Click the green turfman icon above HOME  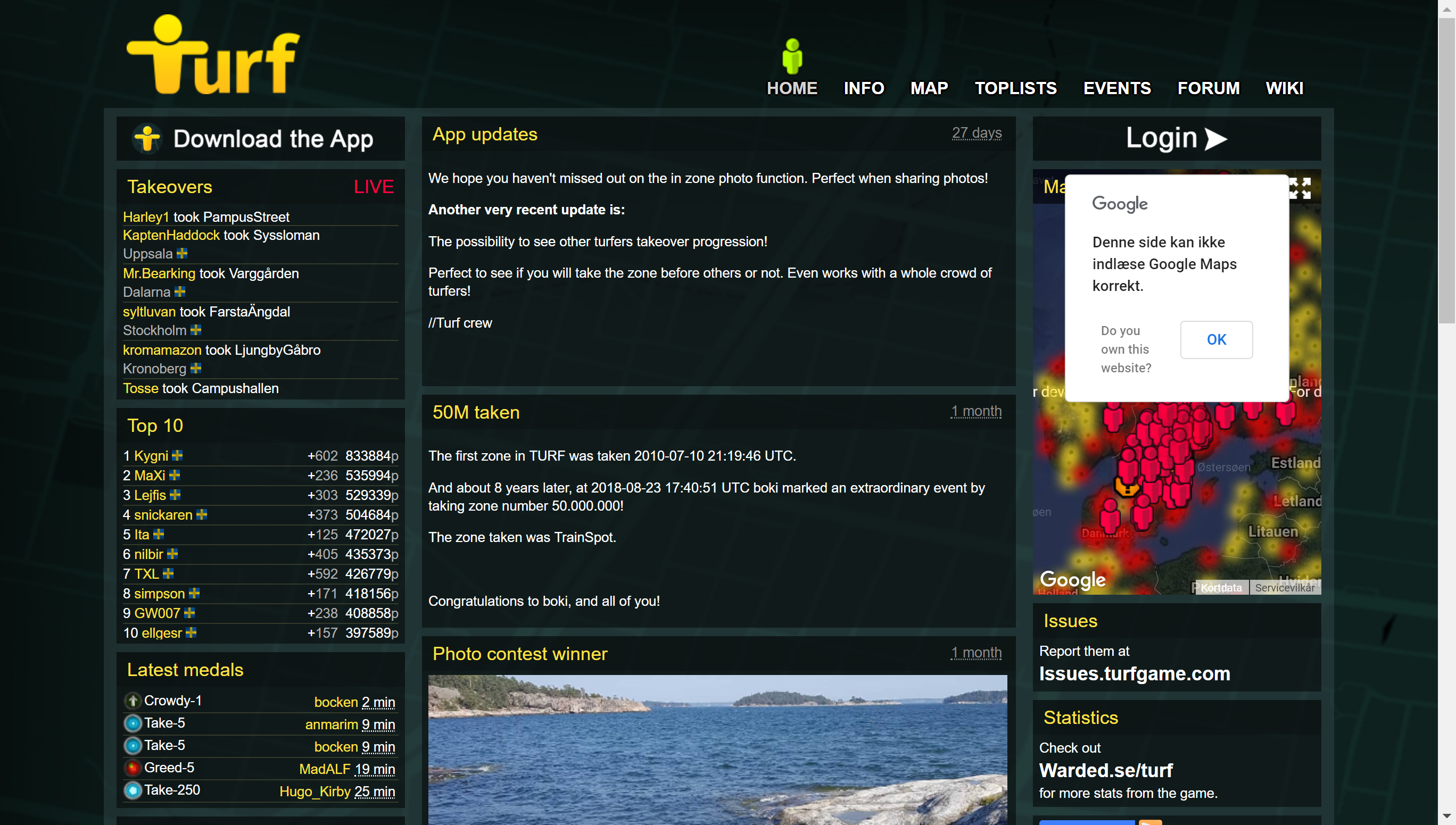coord(792,56)
